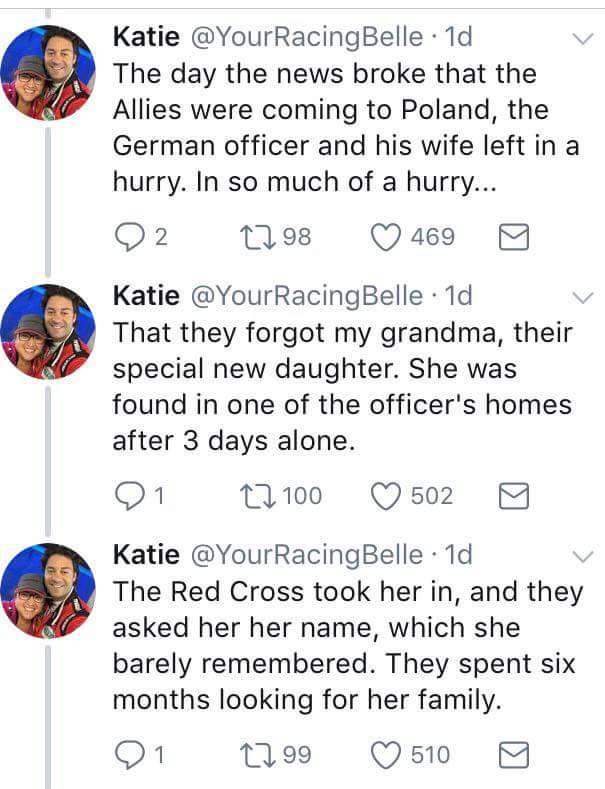Expand the second tweet's chevron menu
The image size is (605, 789).
click(579, 299)
